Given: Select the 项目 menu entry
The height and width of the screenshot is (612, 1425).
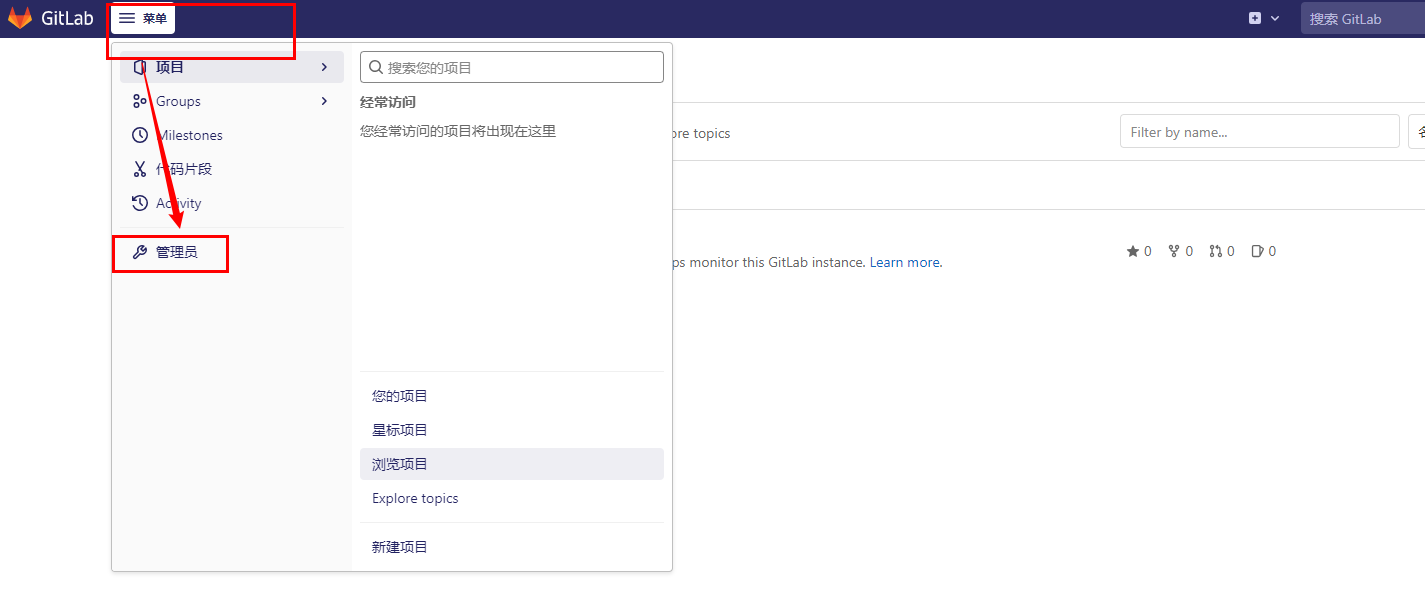Looking at the screenshot, I should coord(232,67).
